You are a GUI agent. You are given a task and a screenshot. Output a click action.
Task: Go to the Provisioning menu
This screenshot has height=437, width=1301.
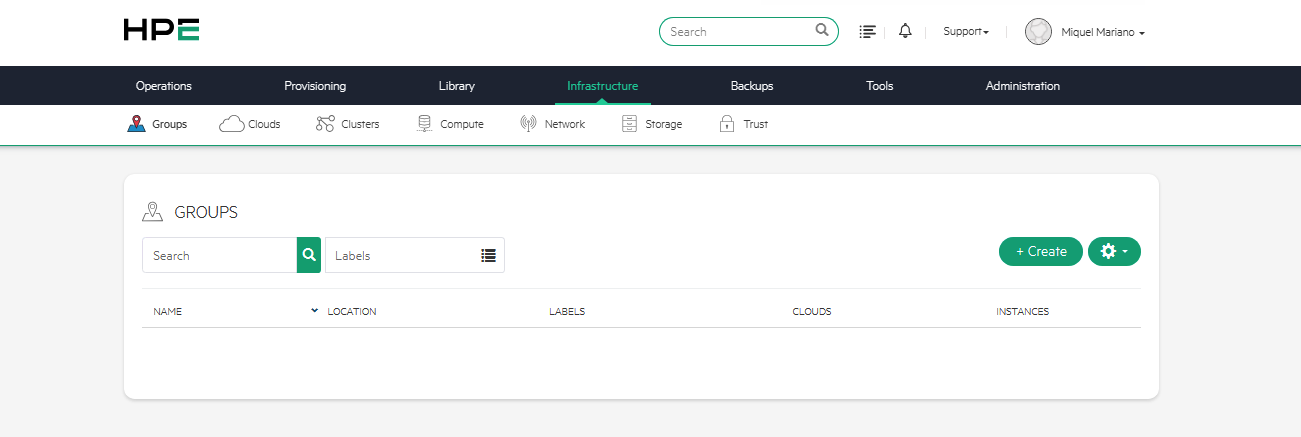click(x=315, y=86)
